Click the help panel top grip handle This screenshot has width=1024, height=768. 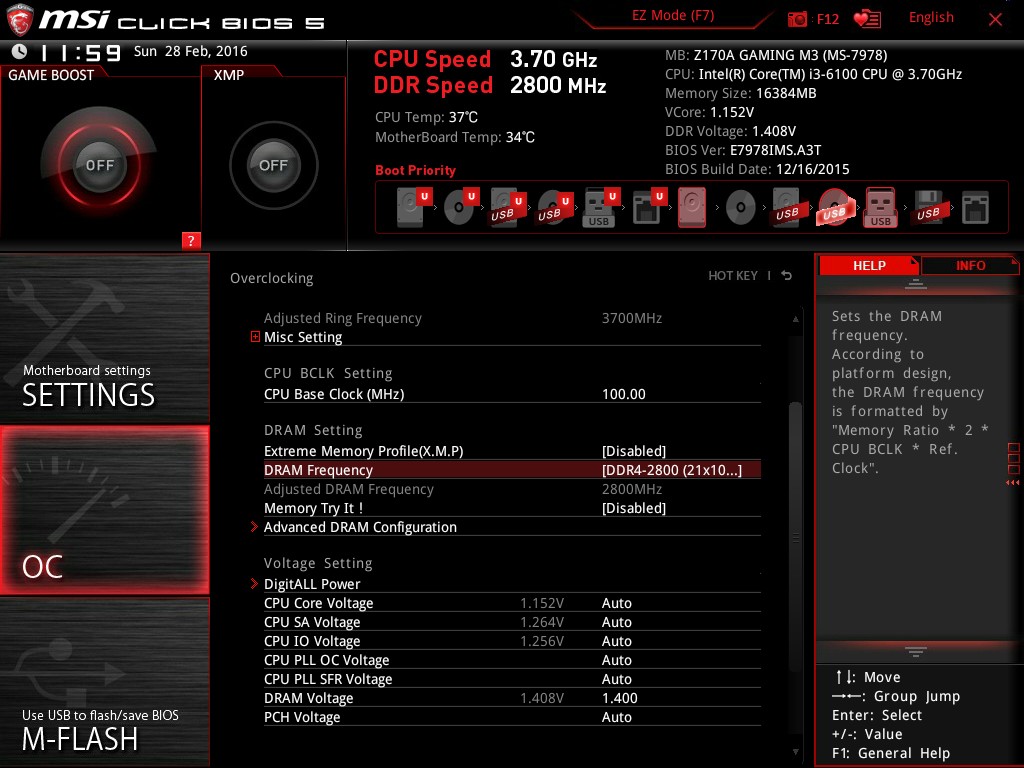(x=916, y=284)
